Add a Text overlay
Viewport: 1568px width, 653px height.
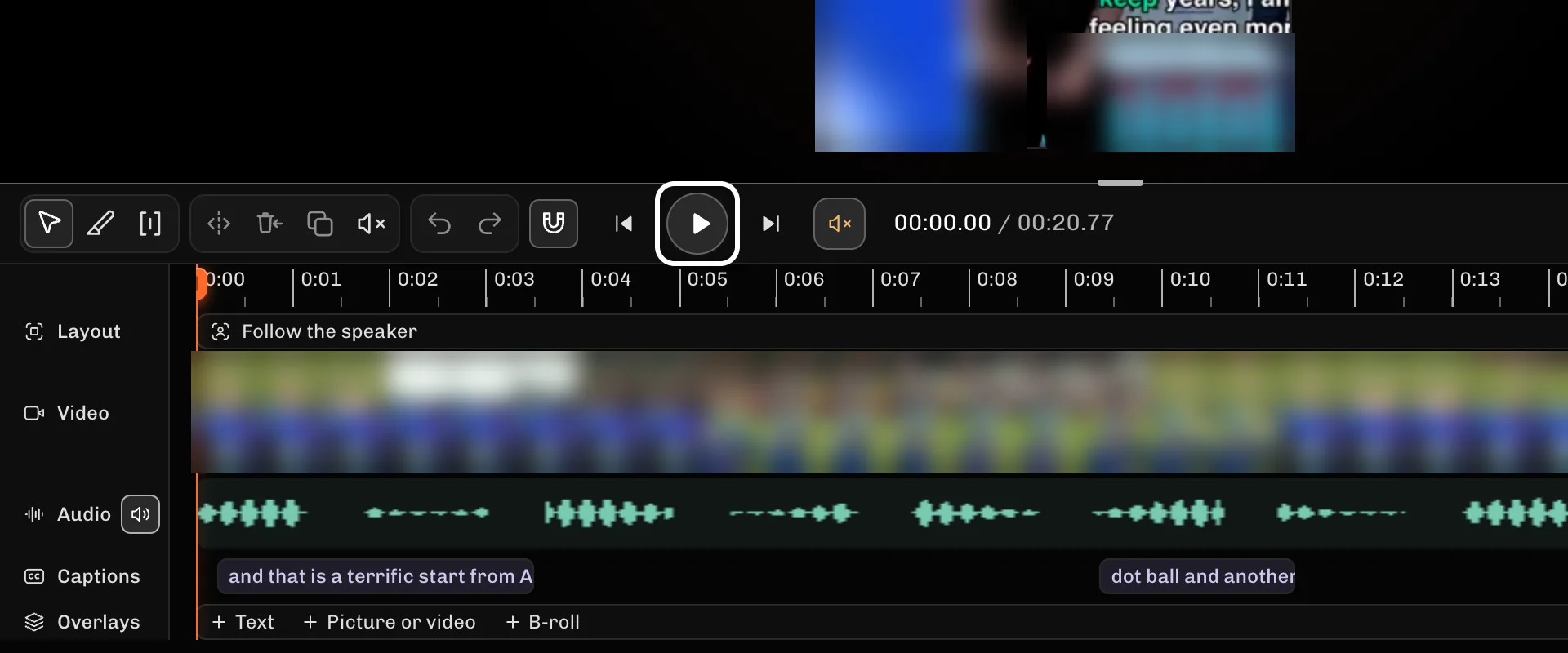[x=243, y=622]
